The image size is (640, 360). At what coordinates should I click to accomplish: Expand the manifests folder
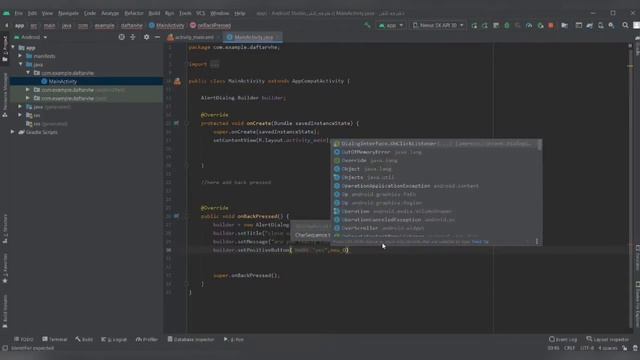point(20,56)
